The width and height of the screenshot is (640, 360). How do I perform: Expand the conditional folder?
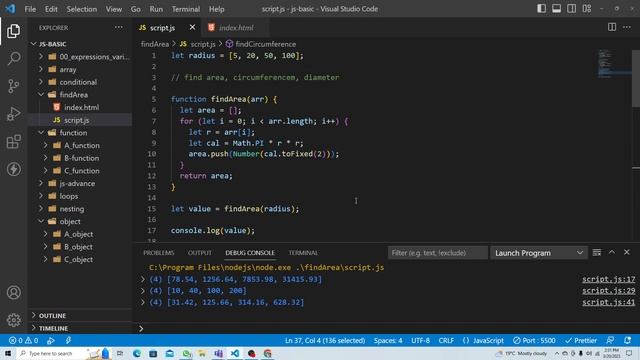tap(80, 82)
